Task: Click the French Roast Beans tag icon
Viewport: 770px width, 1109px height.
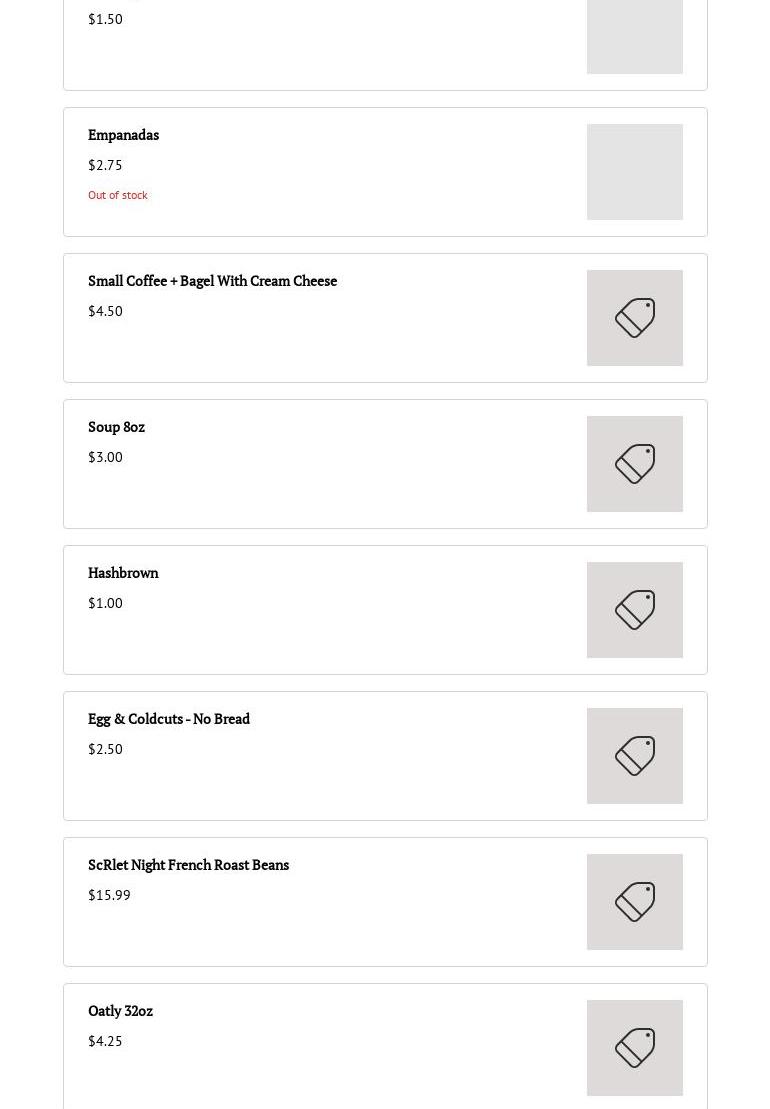Action: click(x=635, y=902)
